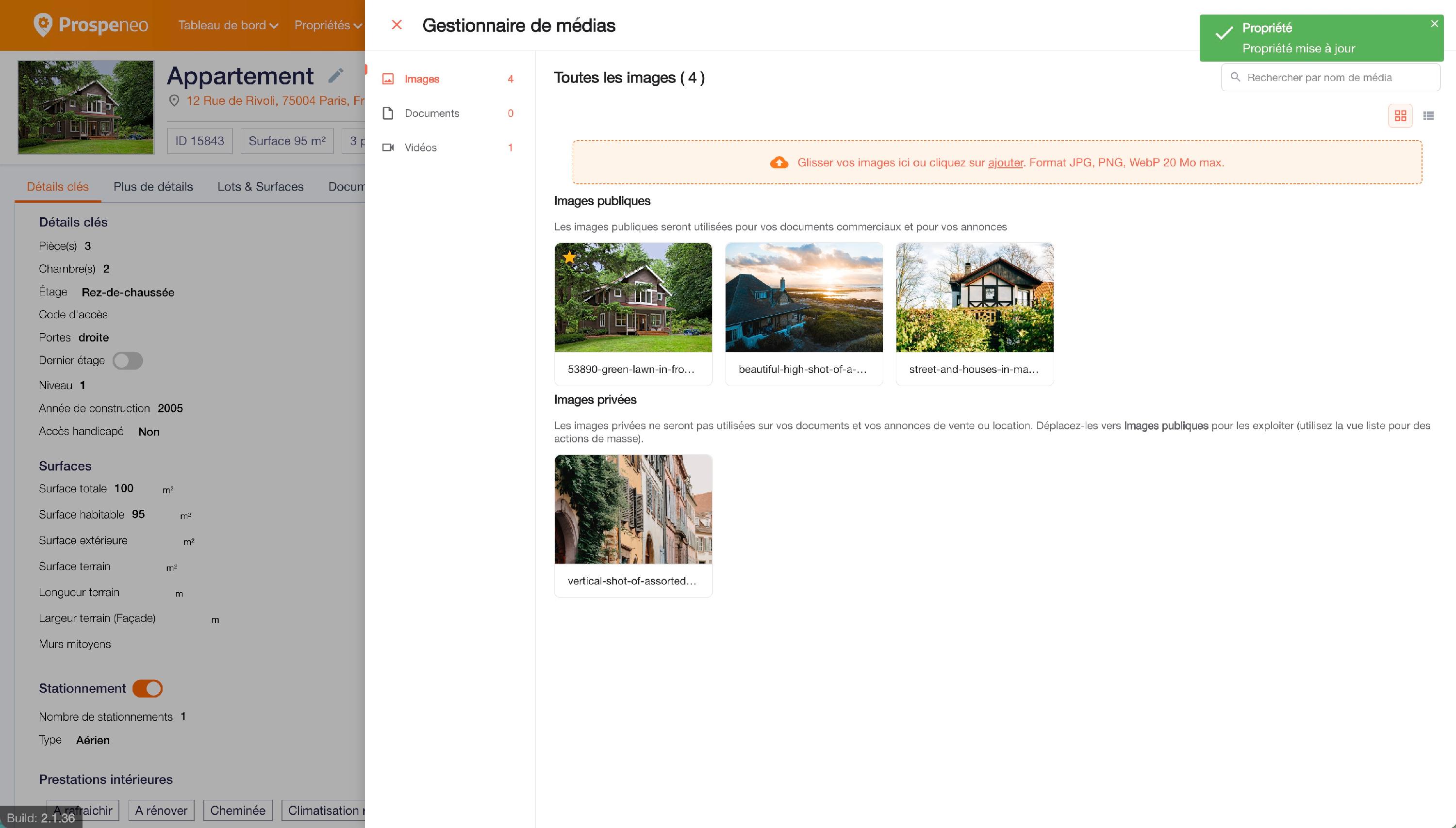1456x828 pixels.
Task: Click the pencil edit icon next to Appartement
Action: (x=336, y=76)
